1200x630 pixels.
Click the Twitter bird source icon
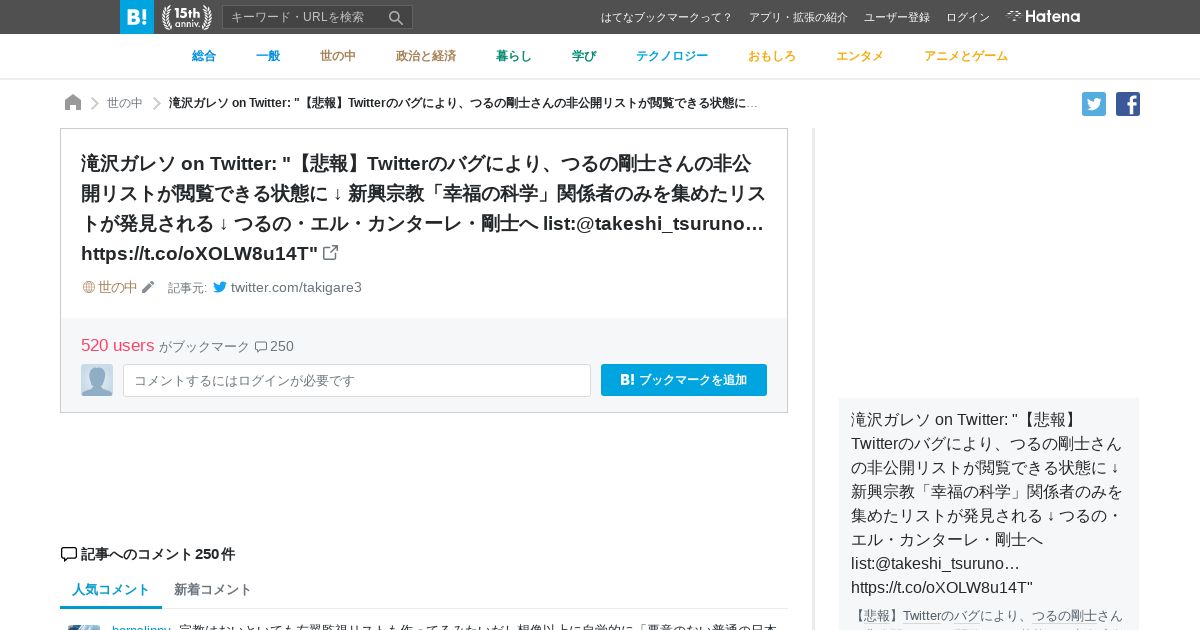[x=220, y=287]
